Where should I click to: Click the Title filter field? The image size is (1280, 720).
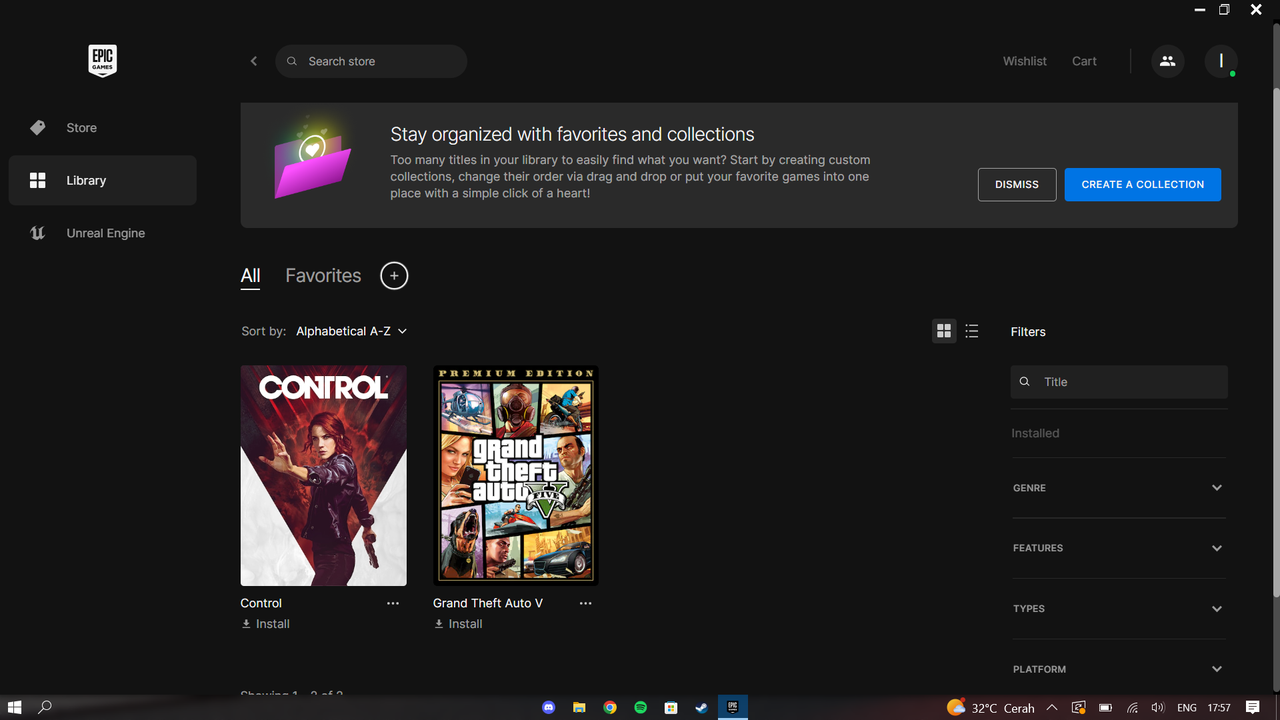(1119, 382)
